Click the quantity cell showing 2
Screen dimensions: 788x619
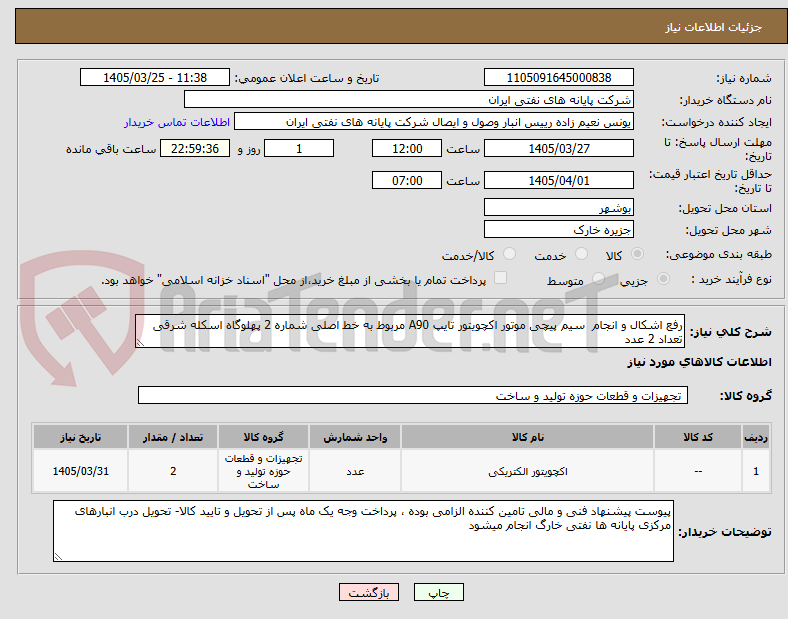[x=173, y=471]
